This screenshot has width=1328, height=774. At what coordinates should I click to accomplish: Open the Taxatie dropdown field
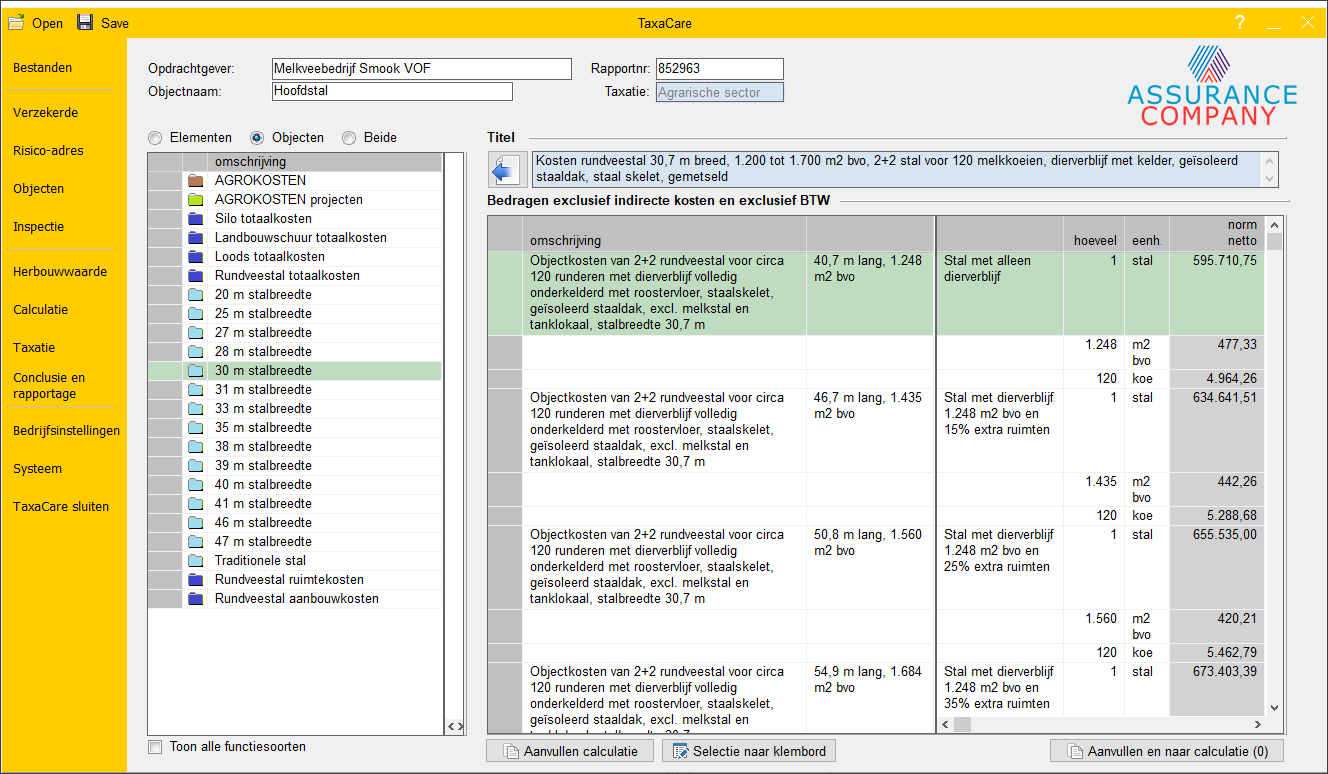[719, 93]
